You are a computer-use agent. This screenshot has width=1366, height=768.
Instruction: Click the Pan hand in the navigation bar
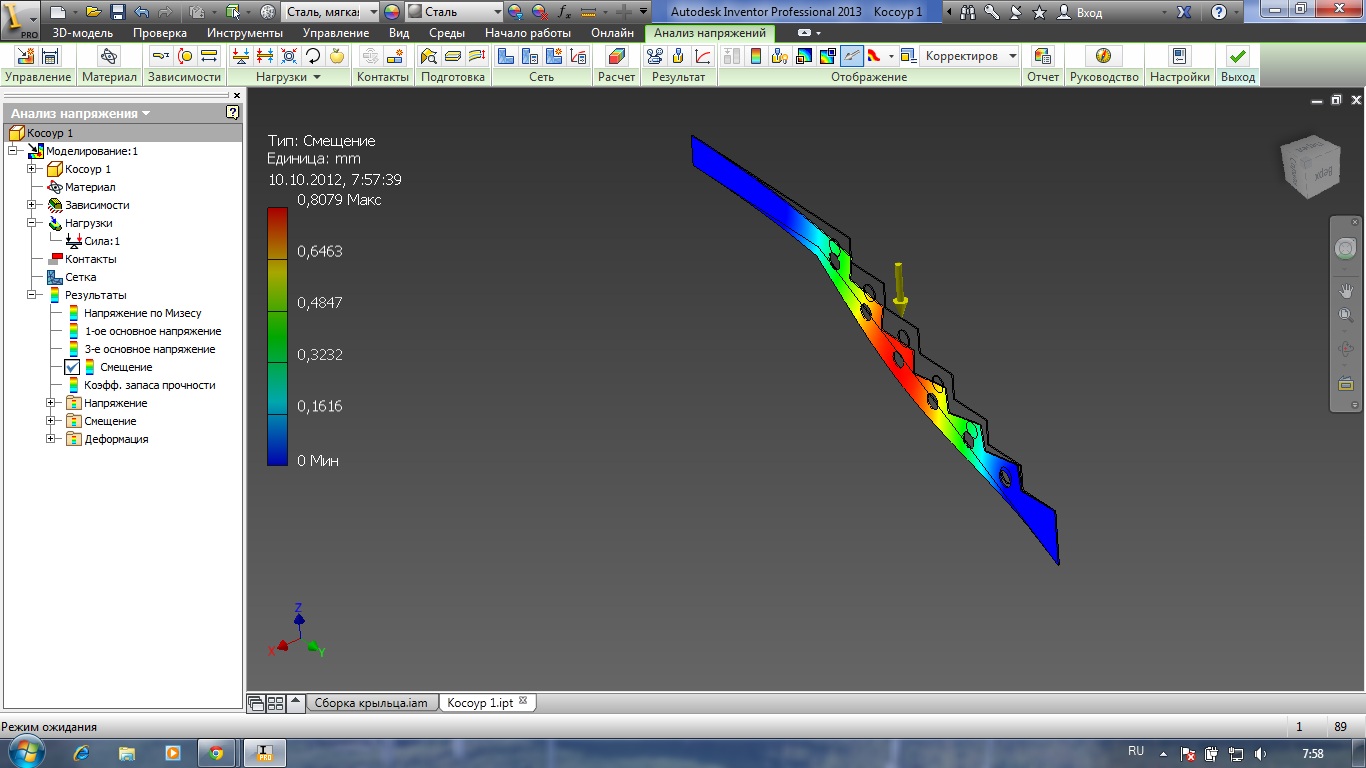(1345, 290)
